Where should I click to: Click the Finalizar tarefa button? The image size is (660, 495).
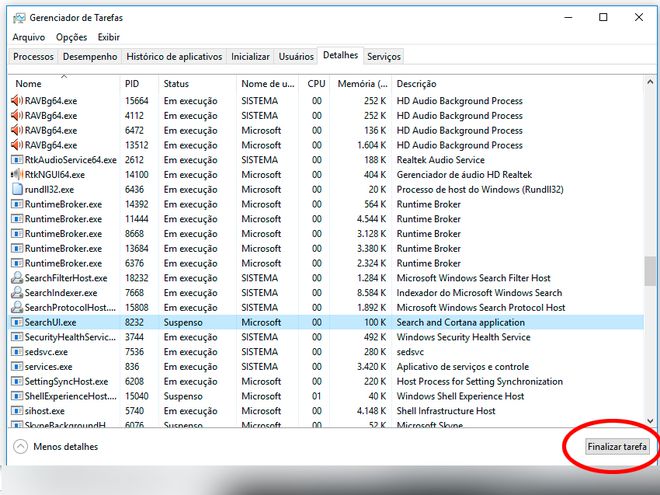617,447
